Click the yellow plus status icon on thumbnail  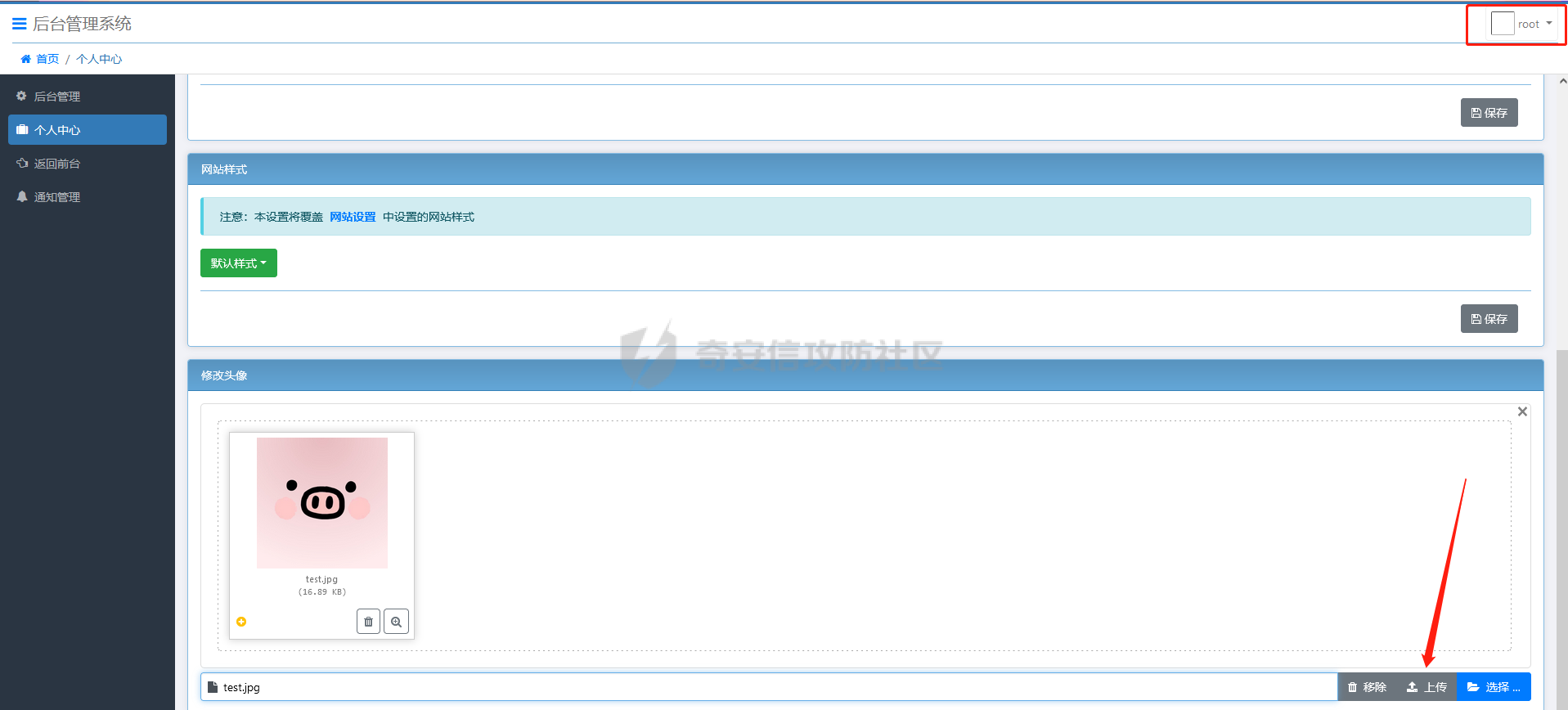click(241, 622)
